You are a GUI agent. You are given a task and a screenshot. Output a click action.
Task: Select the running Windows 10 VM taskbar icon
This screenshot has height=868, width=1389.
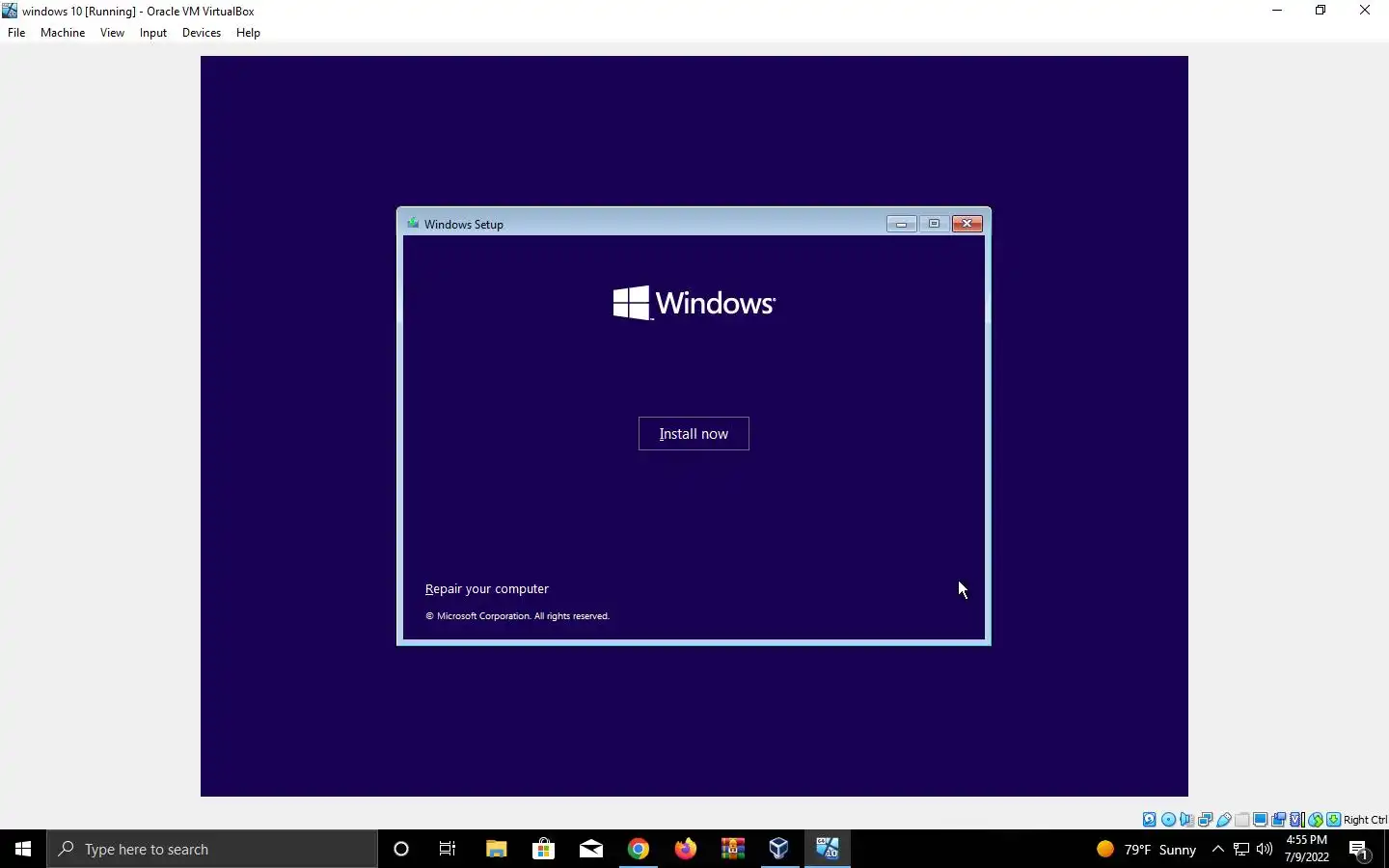tap(828, 849)
